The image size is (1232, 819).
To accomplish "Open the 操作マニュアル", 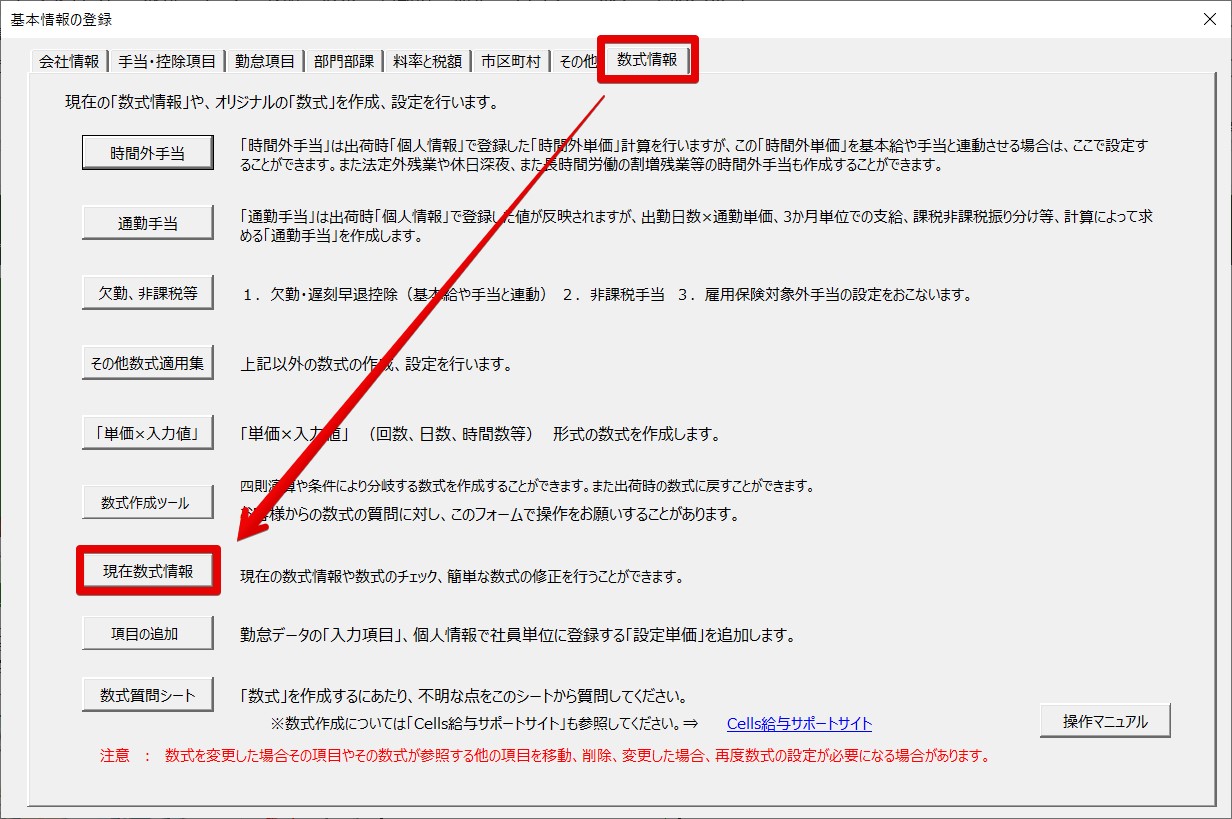I will pos(1104,721).
